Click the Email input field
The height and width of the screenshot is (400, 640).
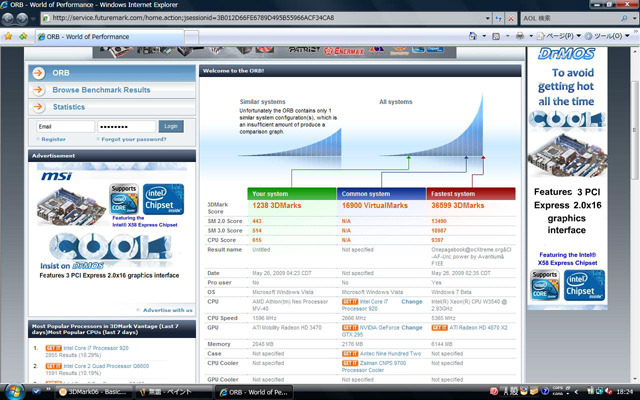(x=65, y=127)
